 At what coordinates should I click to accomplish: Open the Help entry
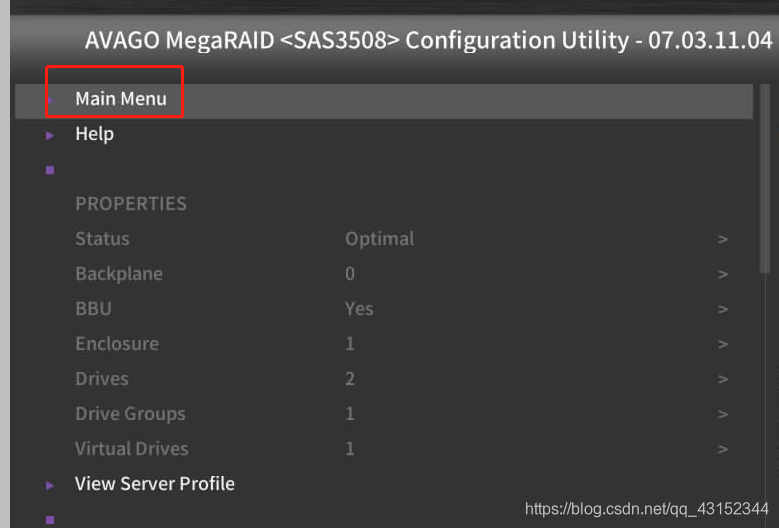pos(94,134)
